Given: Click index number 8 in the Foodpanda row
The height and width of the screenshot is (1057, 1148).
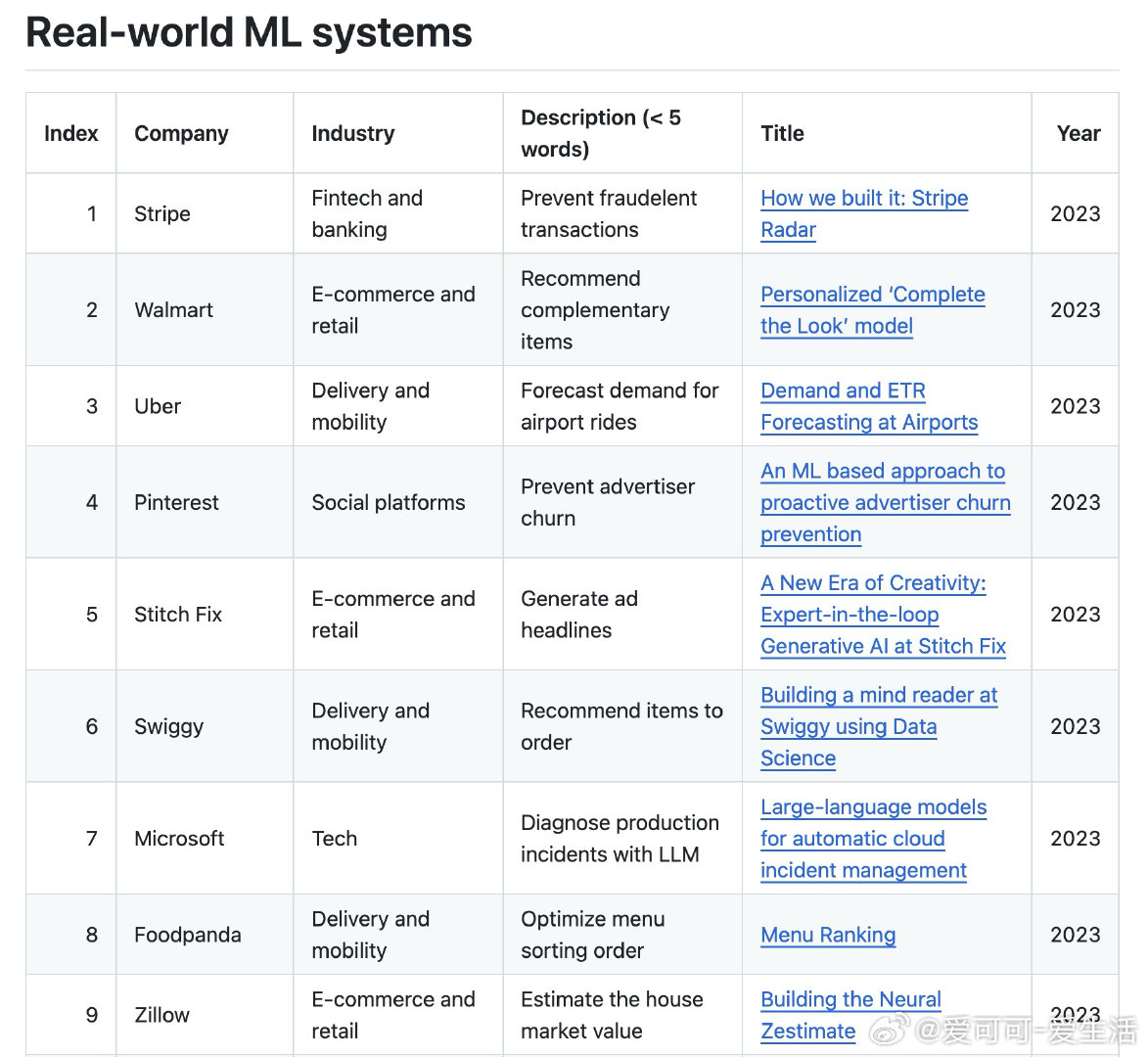Looking at the screenshot, I should [92, 935].
